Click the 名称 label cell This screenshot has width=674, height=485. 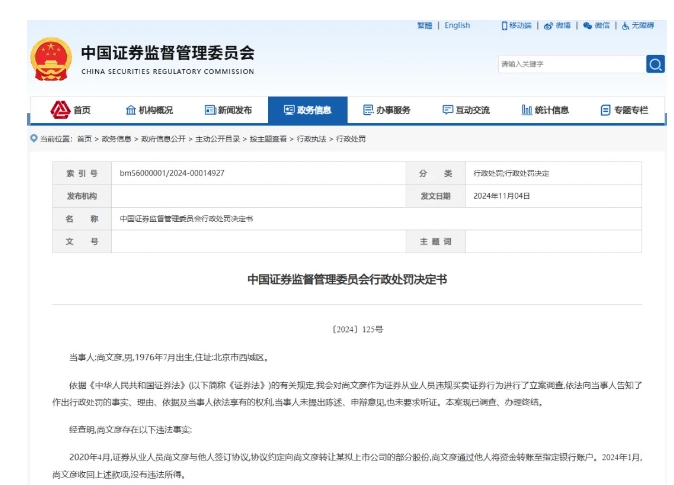[82, 219]
